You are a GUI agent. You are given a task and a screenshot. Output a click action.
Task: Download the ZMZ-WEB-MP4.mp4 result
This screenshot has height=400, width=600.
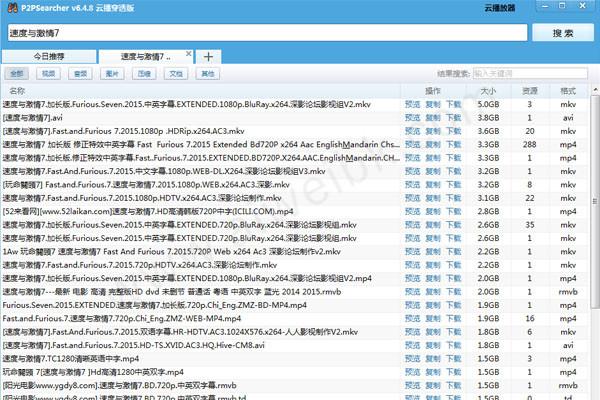point(454,318)
